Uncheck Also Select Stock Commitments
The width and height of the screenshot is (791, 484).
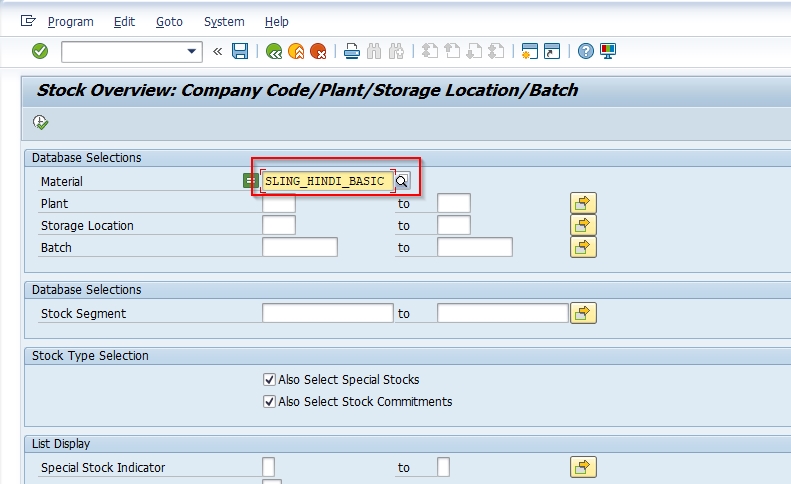[x=269, y=402]
